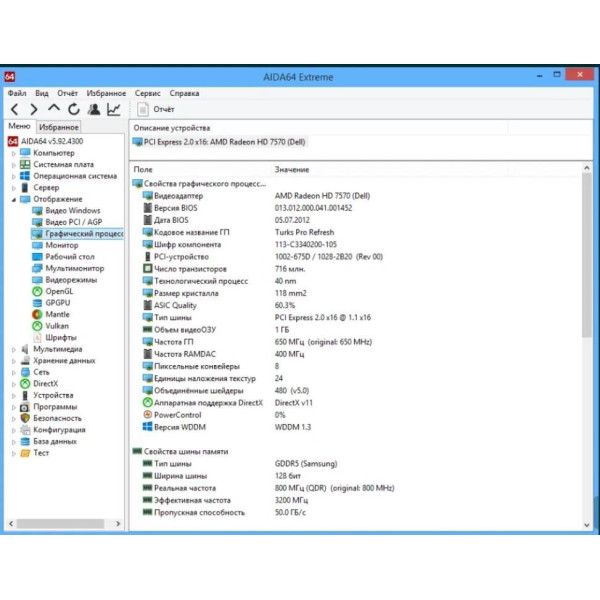The image size is (600, 600).
Task: Go back with the left arrow toolbar icon
Action: (x=15, y=109)
